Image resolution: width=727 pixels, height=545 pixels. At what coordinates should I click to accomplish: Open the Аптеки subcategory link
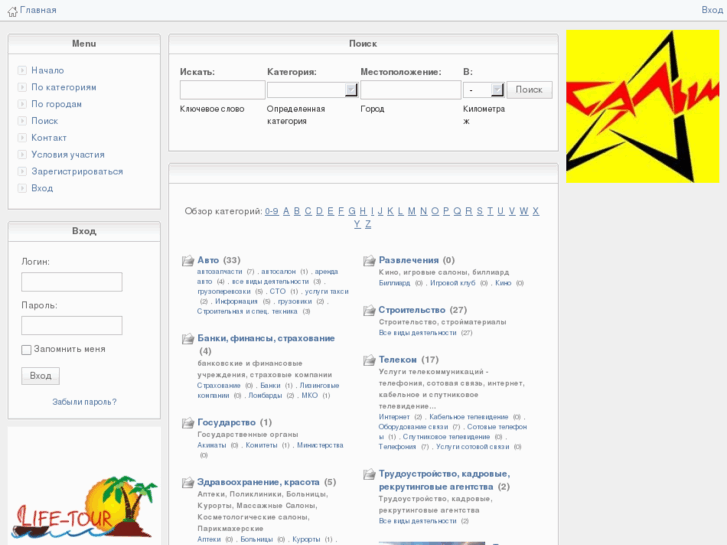(209, 539)
